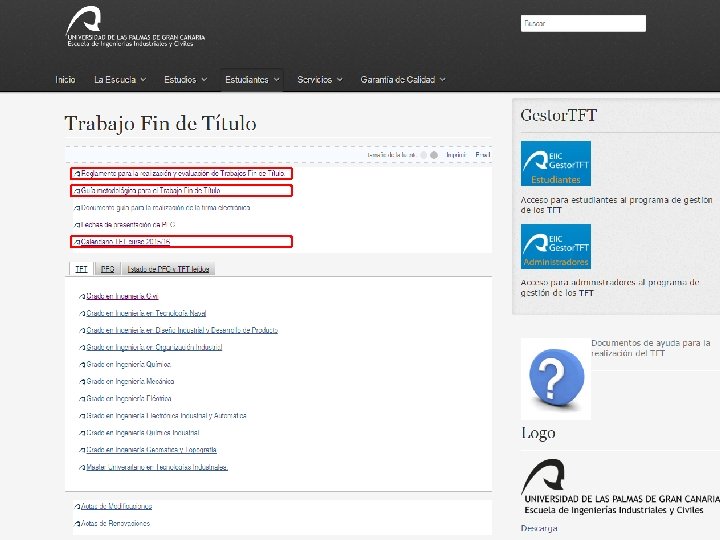This screenshot has height=540, width=720.
Task: Click the document icon beside Grado en Ingeniería Eléctrica
Action: [x=82, y=399]
